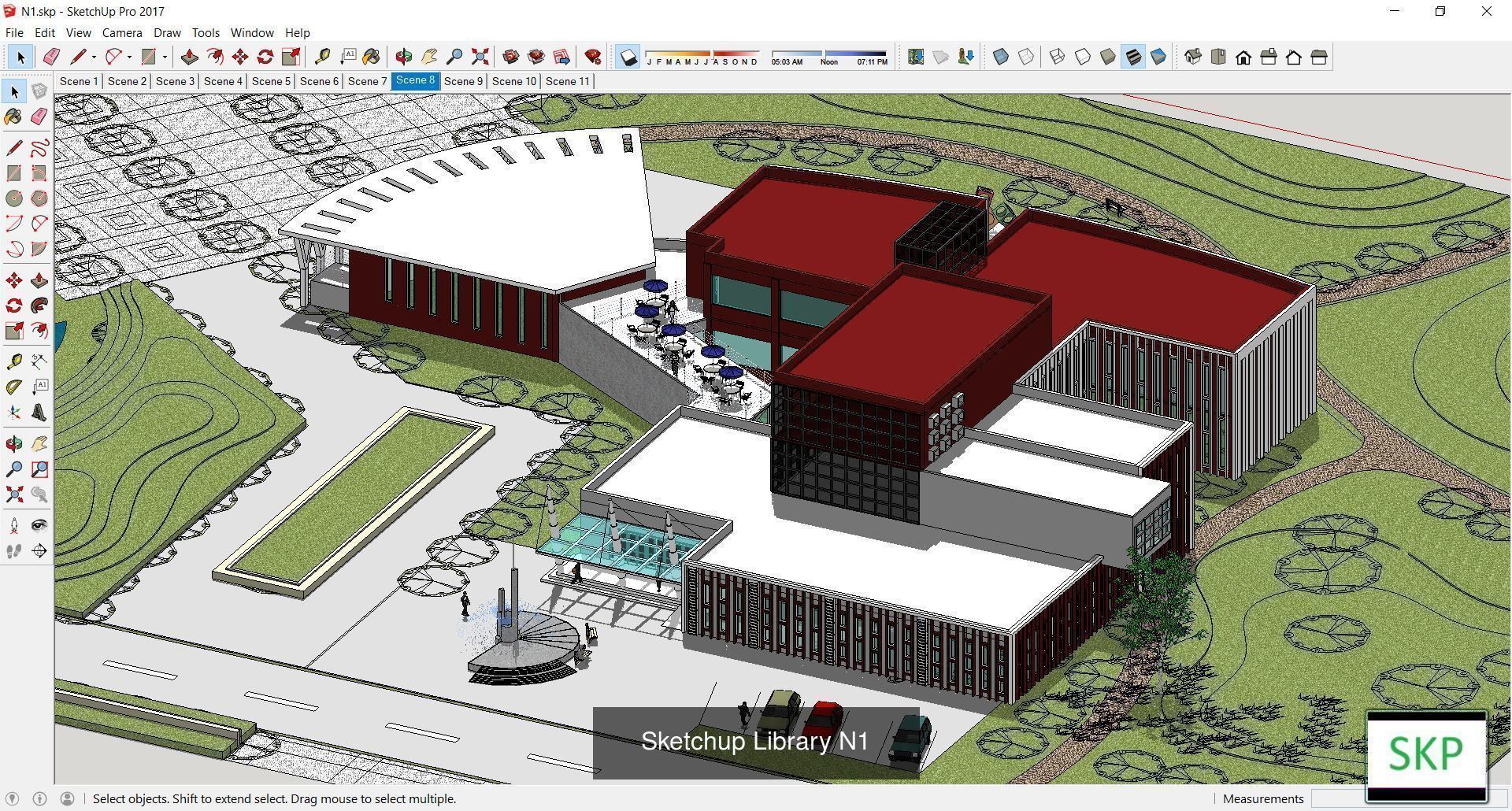
Task: Click the Previous view icon
Action: point(39,494)
